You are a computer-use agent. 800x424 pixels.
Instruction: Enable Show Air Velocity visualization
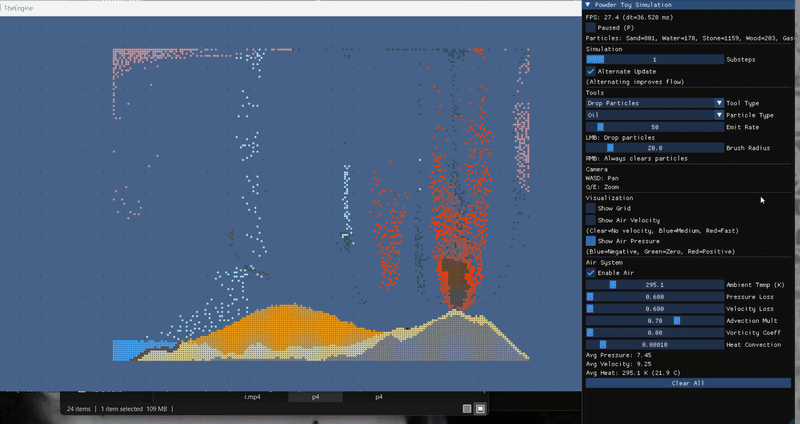click(x=591, y=219)
